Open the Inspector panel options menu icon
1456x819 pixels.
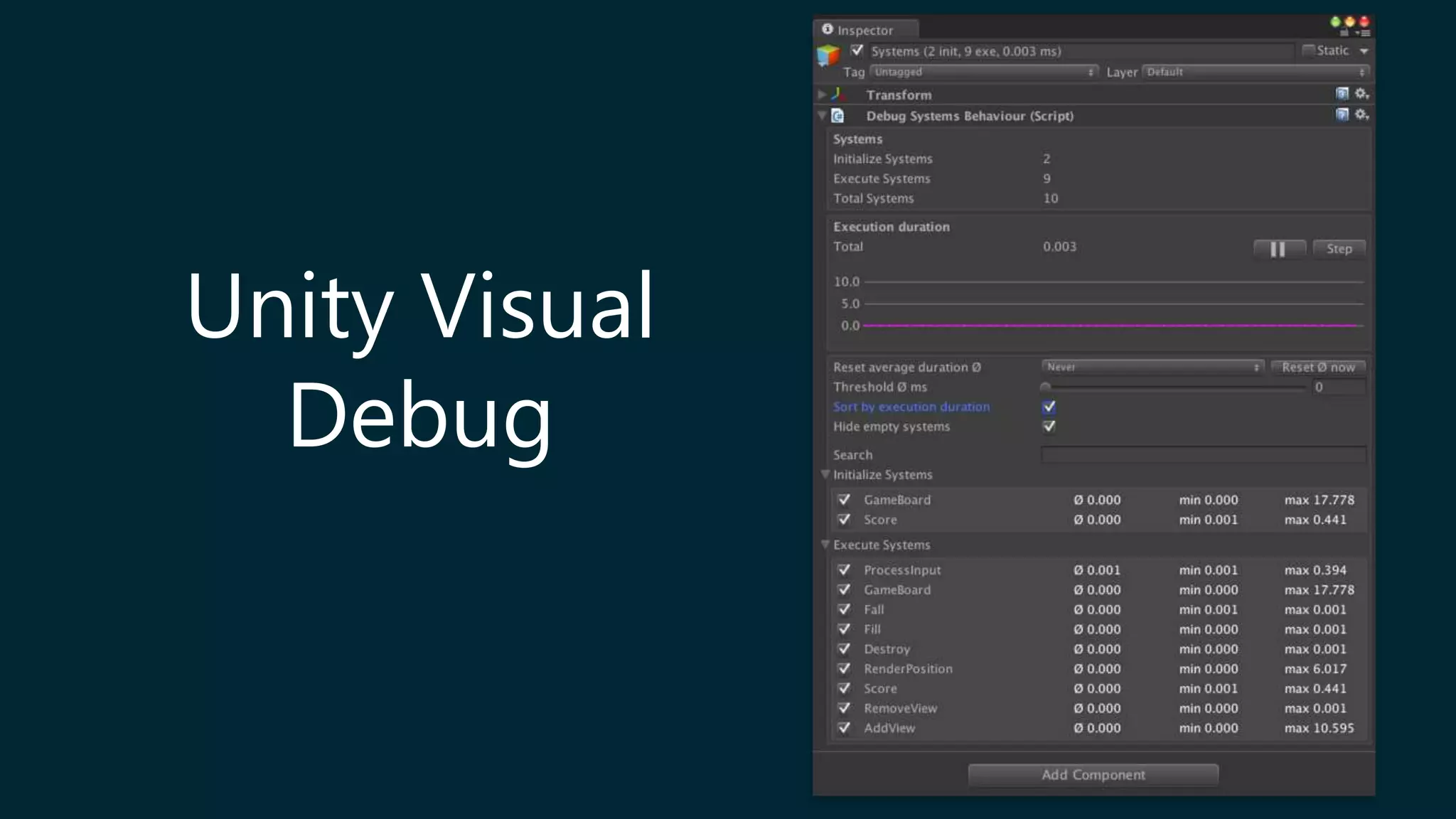[x=1363, y=33]
